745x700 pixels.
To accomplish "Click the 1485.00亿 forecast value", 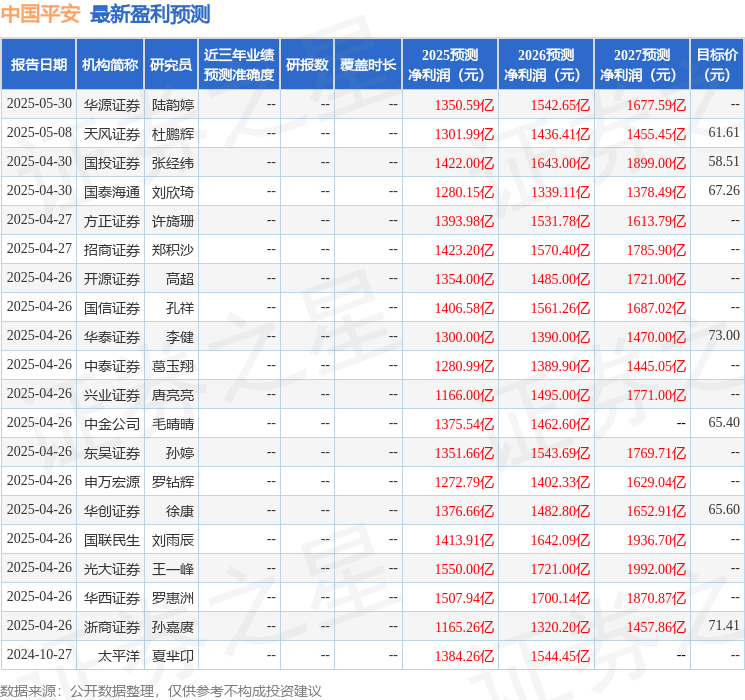I will click(560, 279).
